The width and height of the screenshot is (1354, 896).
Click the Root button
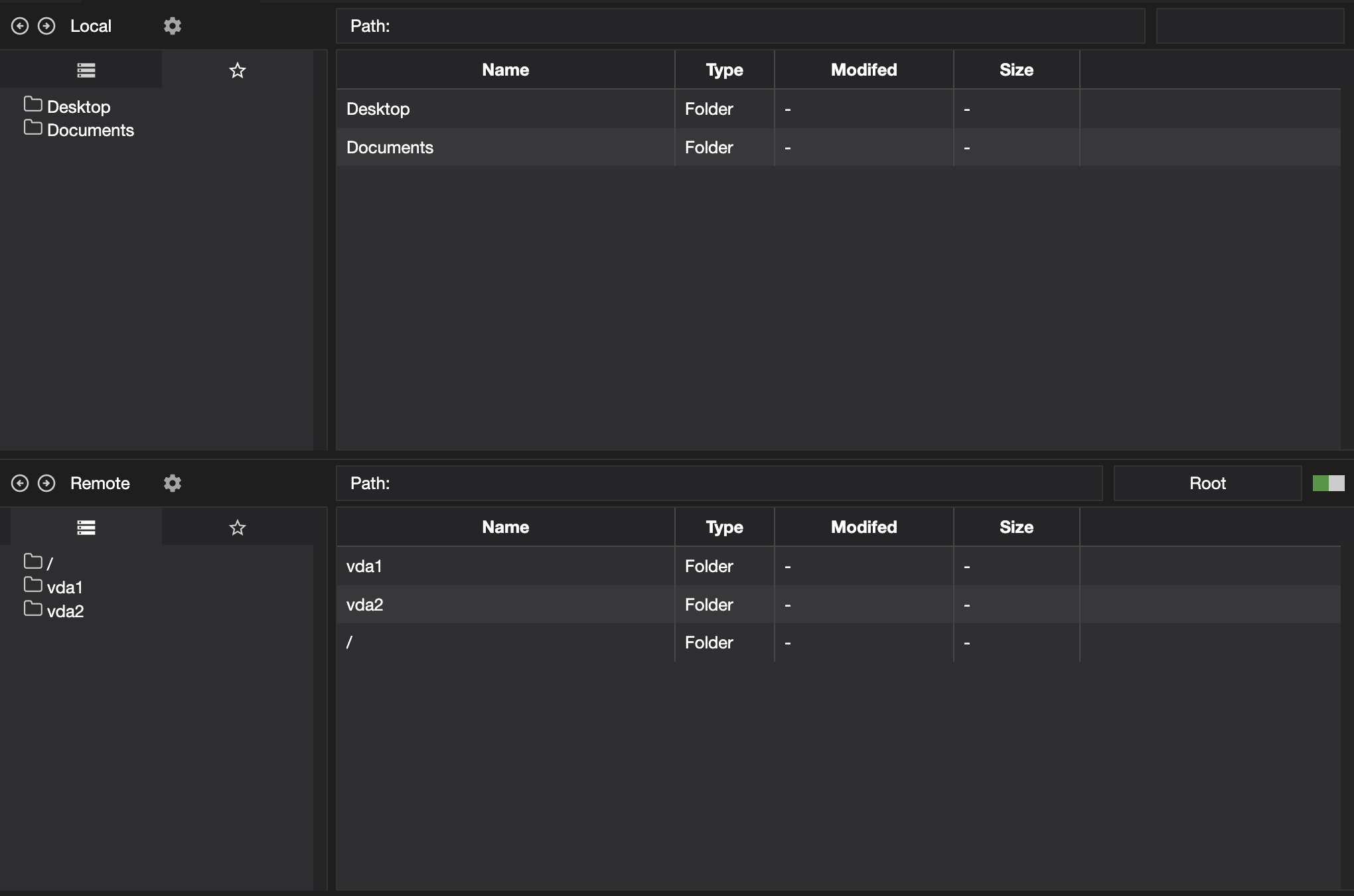click(1207, 483)
